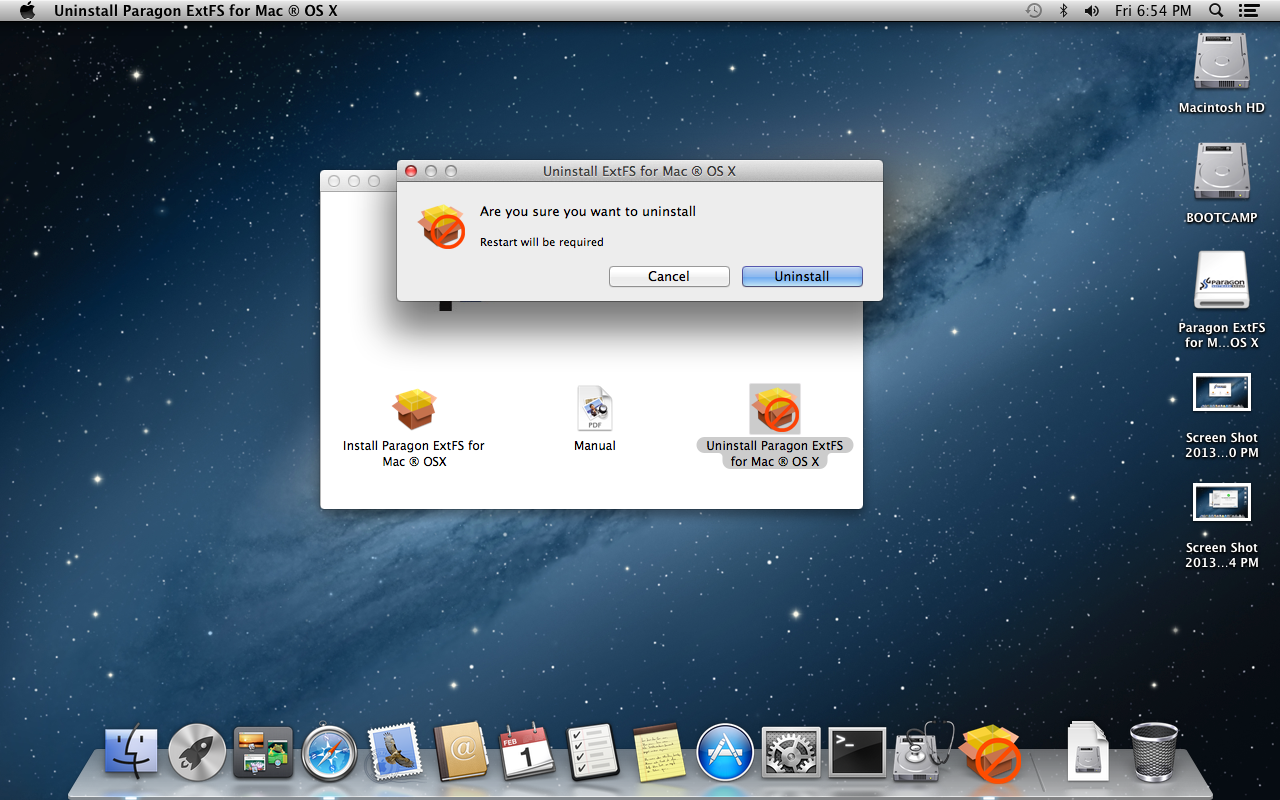
Task: Open Notes in the Dock
Action: (659, 752)
